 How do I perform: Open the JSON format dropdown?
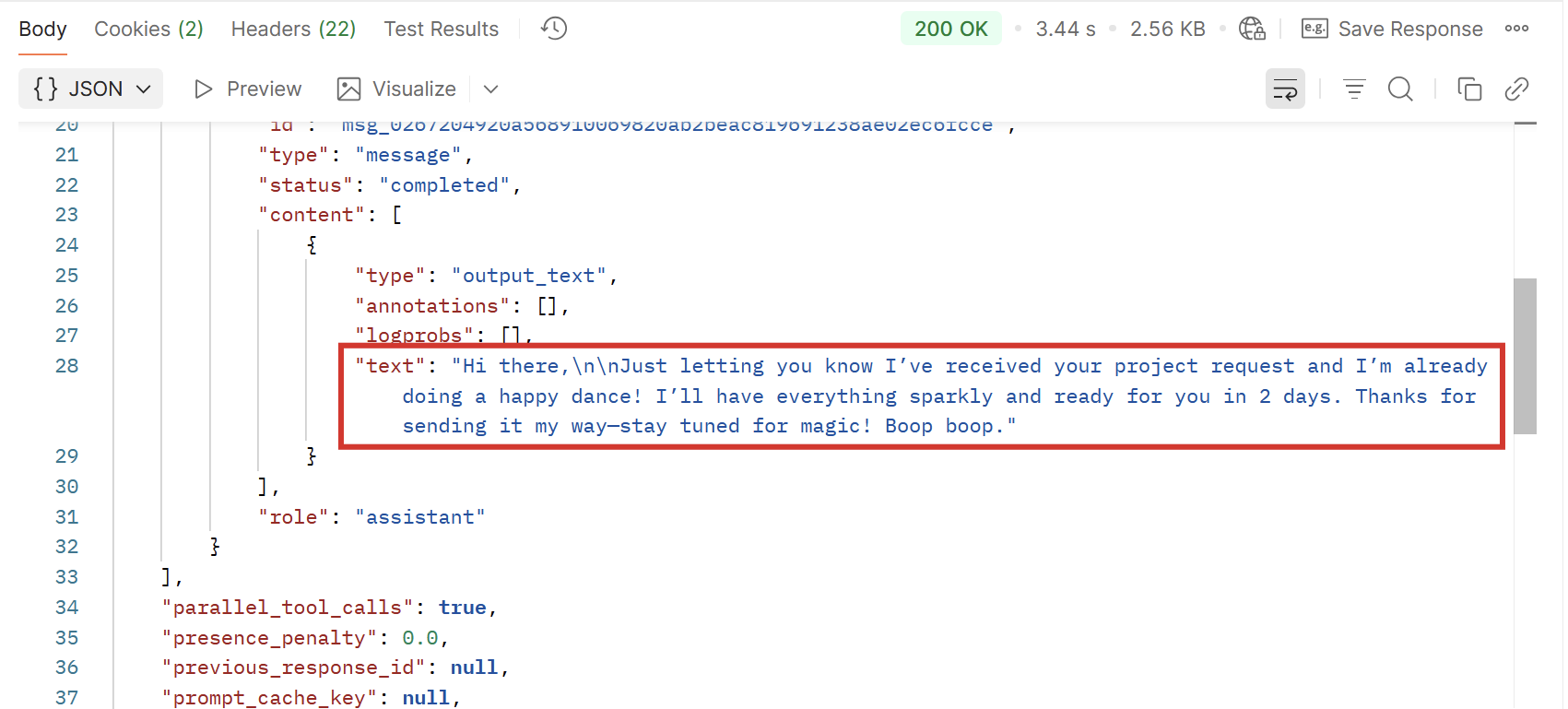pyautogui.click(x=90, y=89)
